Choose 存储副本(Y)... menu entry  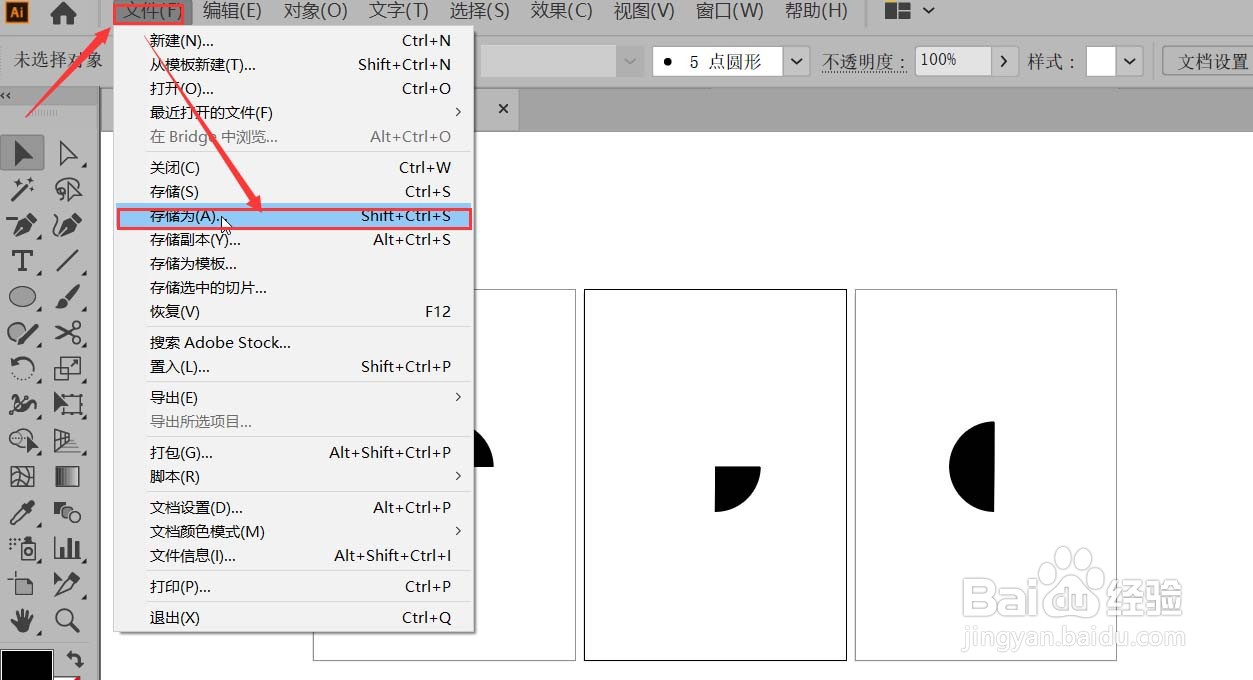click(294, 240)
